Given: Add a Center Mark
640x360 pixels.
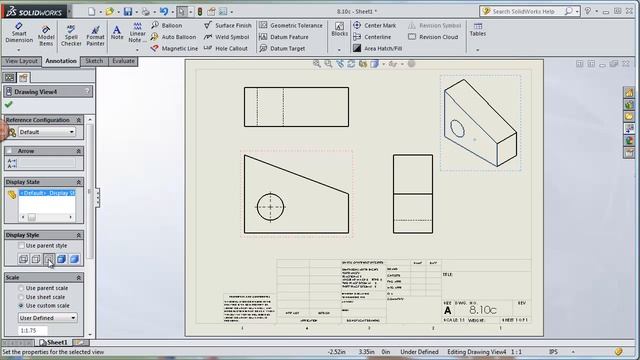Looking at the screenshot, I should coord(374,25).
